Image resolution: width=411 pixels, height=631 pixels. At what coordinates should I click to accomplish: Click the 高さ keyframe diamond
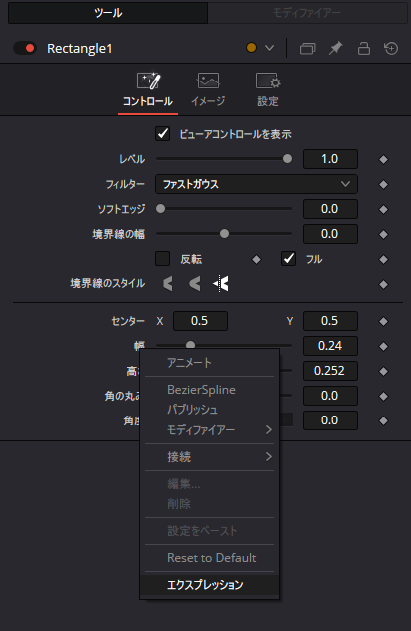(x=383, y=371)
